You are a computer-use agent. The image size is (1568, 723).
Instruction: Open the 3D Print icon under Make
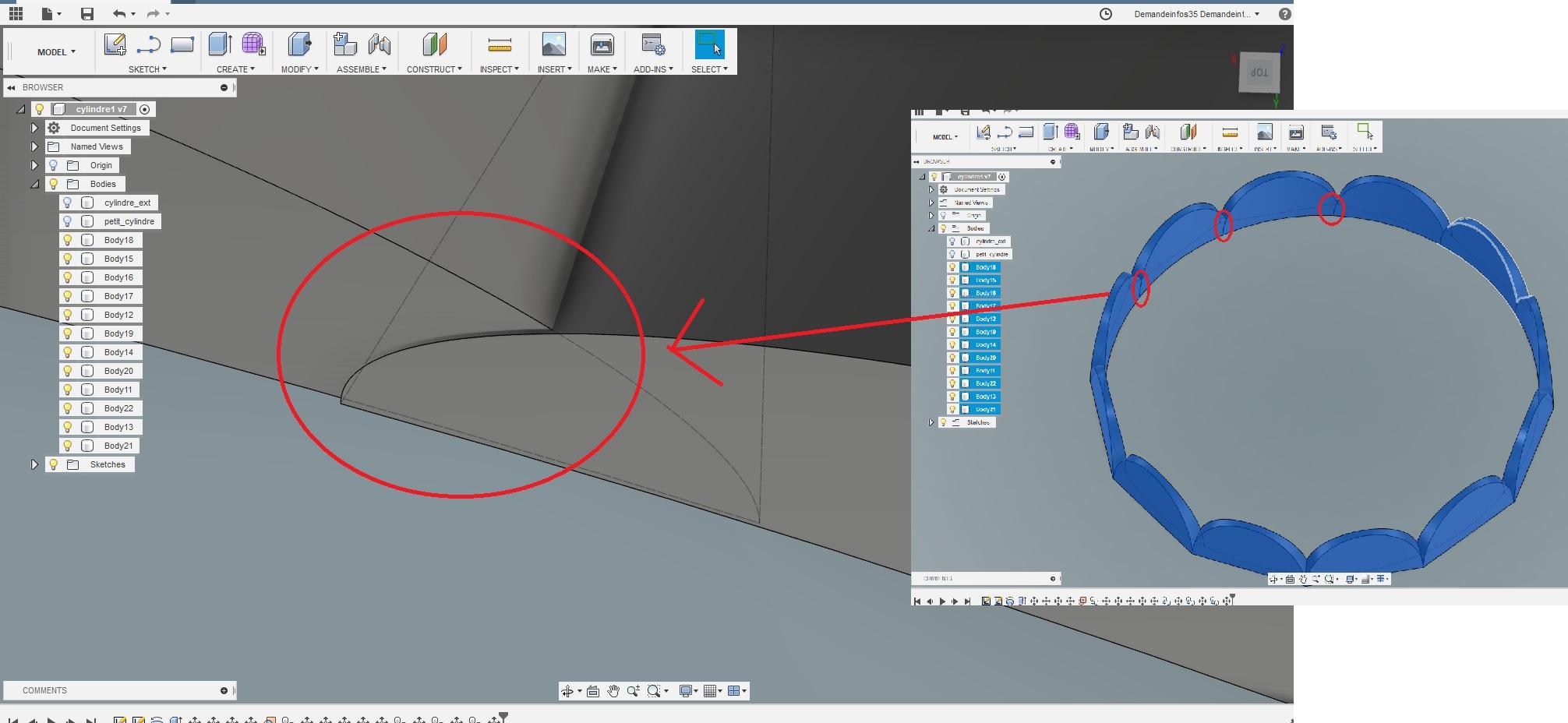coord(602,45)
